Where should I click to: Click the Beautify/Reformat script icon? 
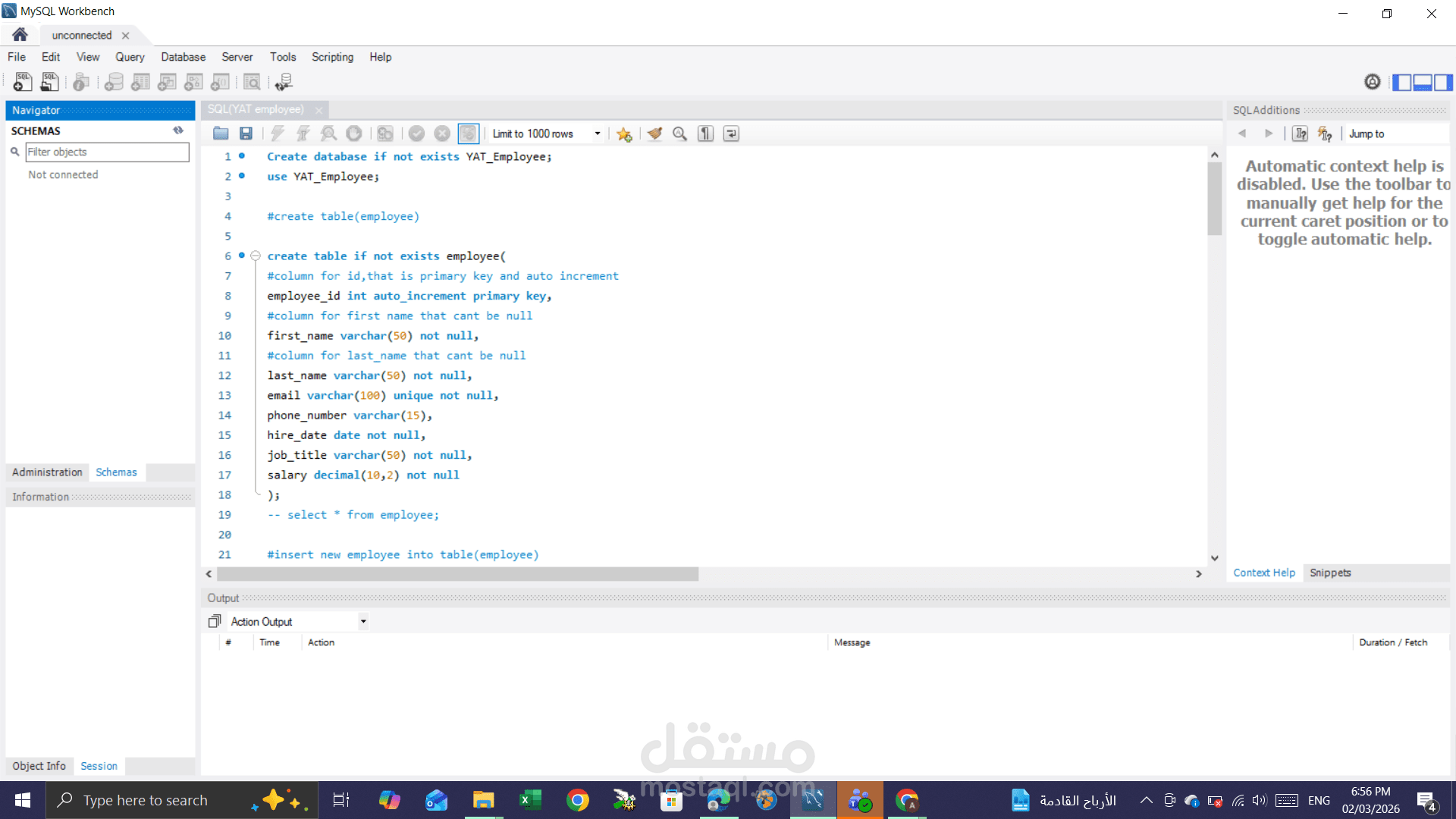click(x=654, y=133)
